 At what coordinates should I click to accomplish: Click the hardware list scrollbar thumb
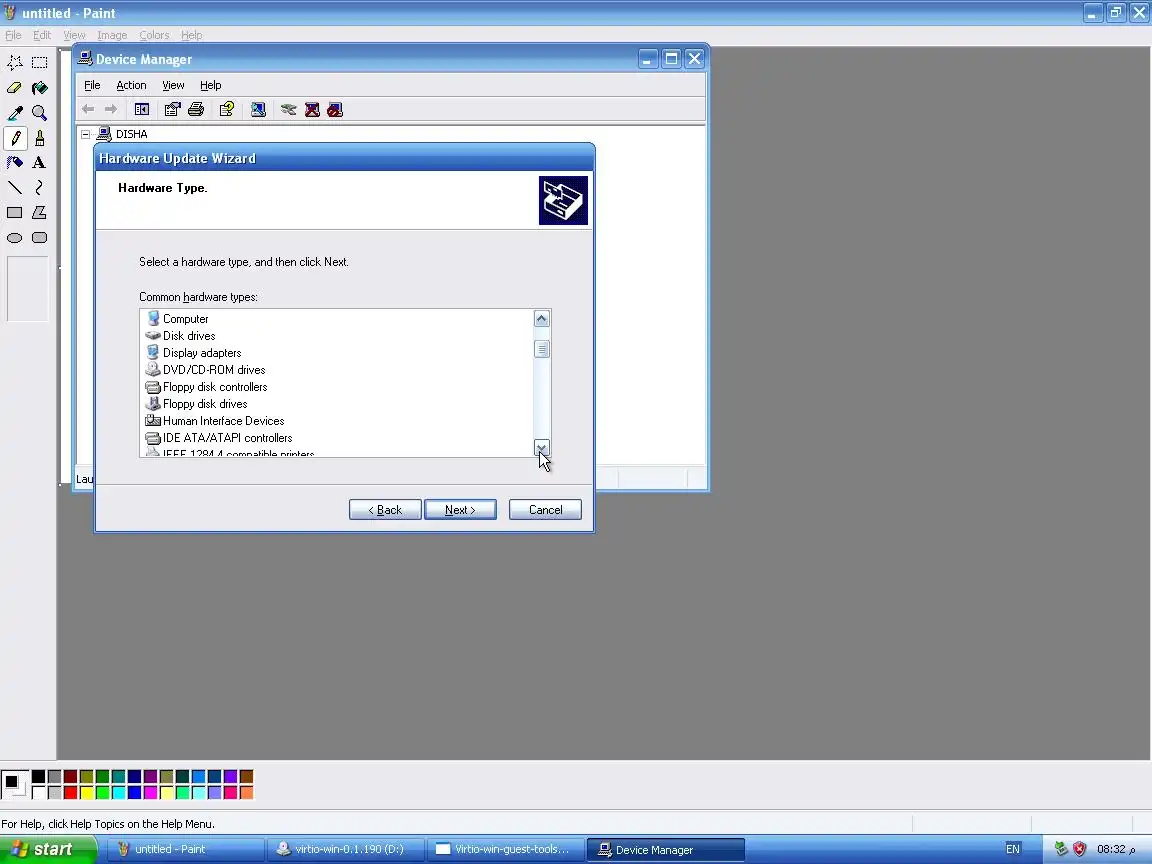(541, 349)
